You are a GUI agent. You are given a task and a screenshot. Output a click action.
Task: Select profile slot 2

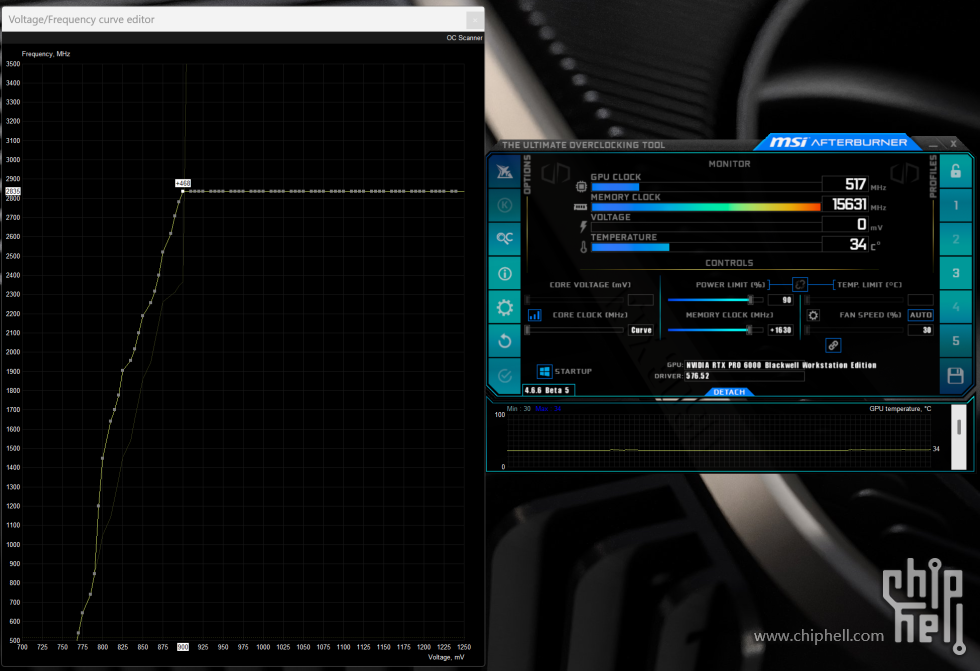click(956, 239)
